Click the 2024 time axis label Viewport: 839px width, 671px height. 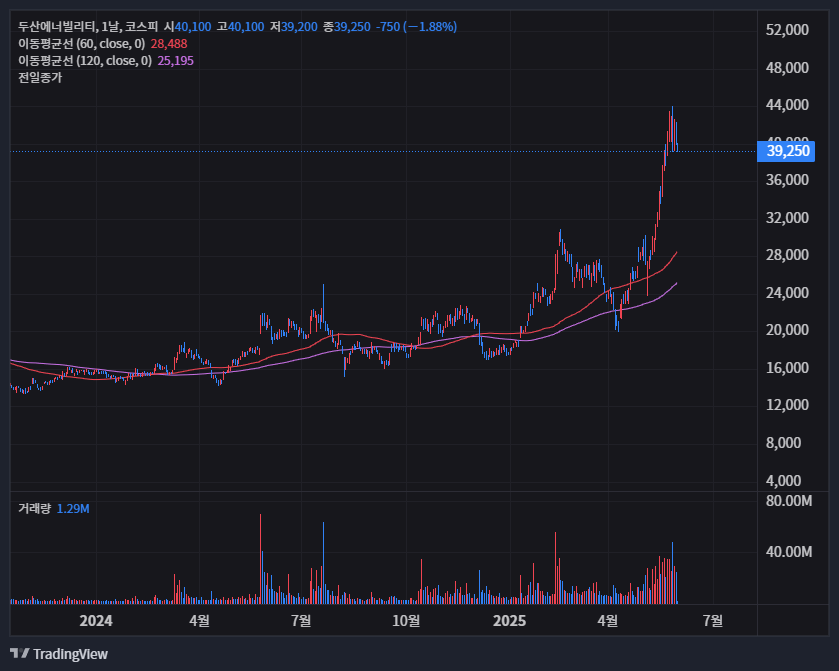[96, 621]
